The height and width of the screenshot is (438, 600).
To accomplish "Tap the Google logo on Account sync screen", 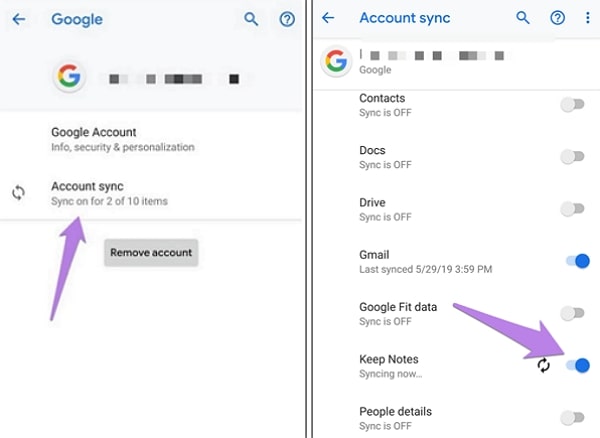I will point(336,61).
